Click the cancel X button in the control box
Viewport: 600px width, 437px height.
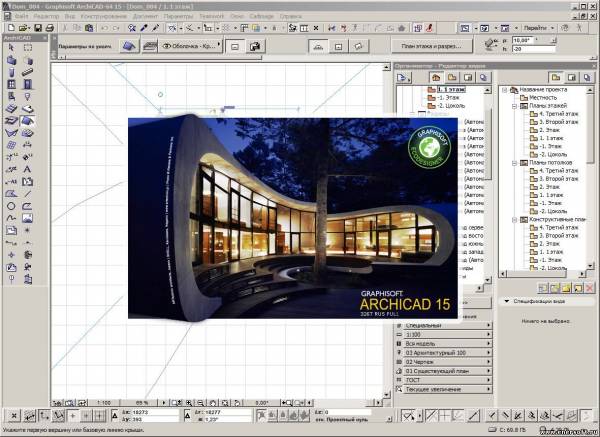point(13,416)
